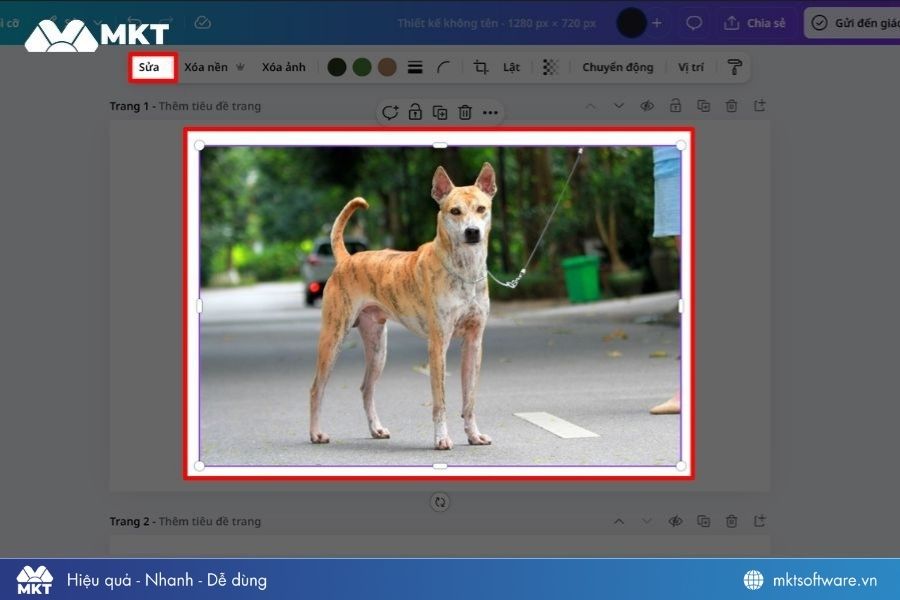Open the transparency checkerboard control
Viewport: 900px width, 600px height.
pyautogui.click(x=548, y=66)
